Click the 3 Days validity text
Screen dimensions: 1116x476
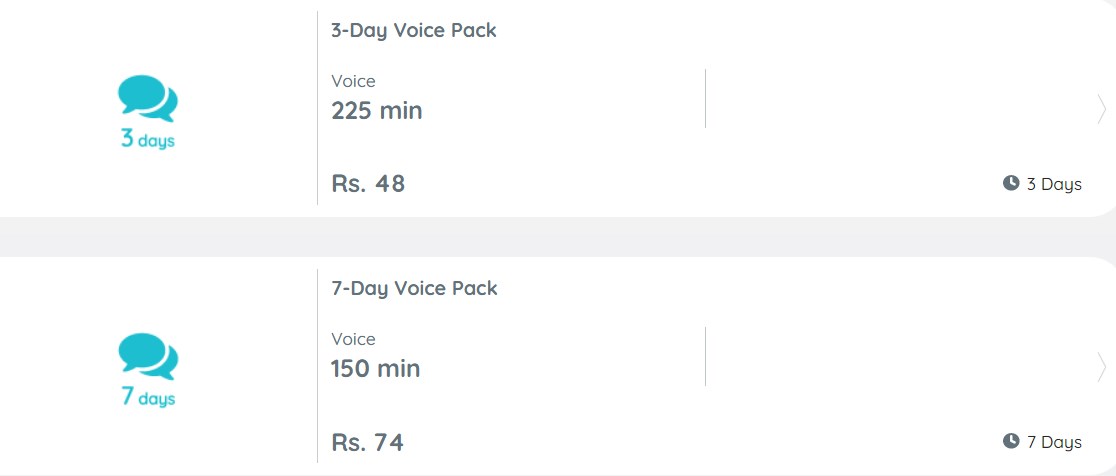(x=1054, y=184)
